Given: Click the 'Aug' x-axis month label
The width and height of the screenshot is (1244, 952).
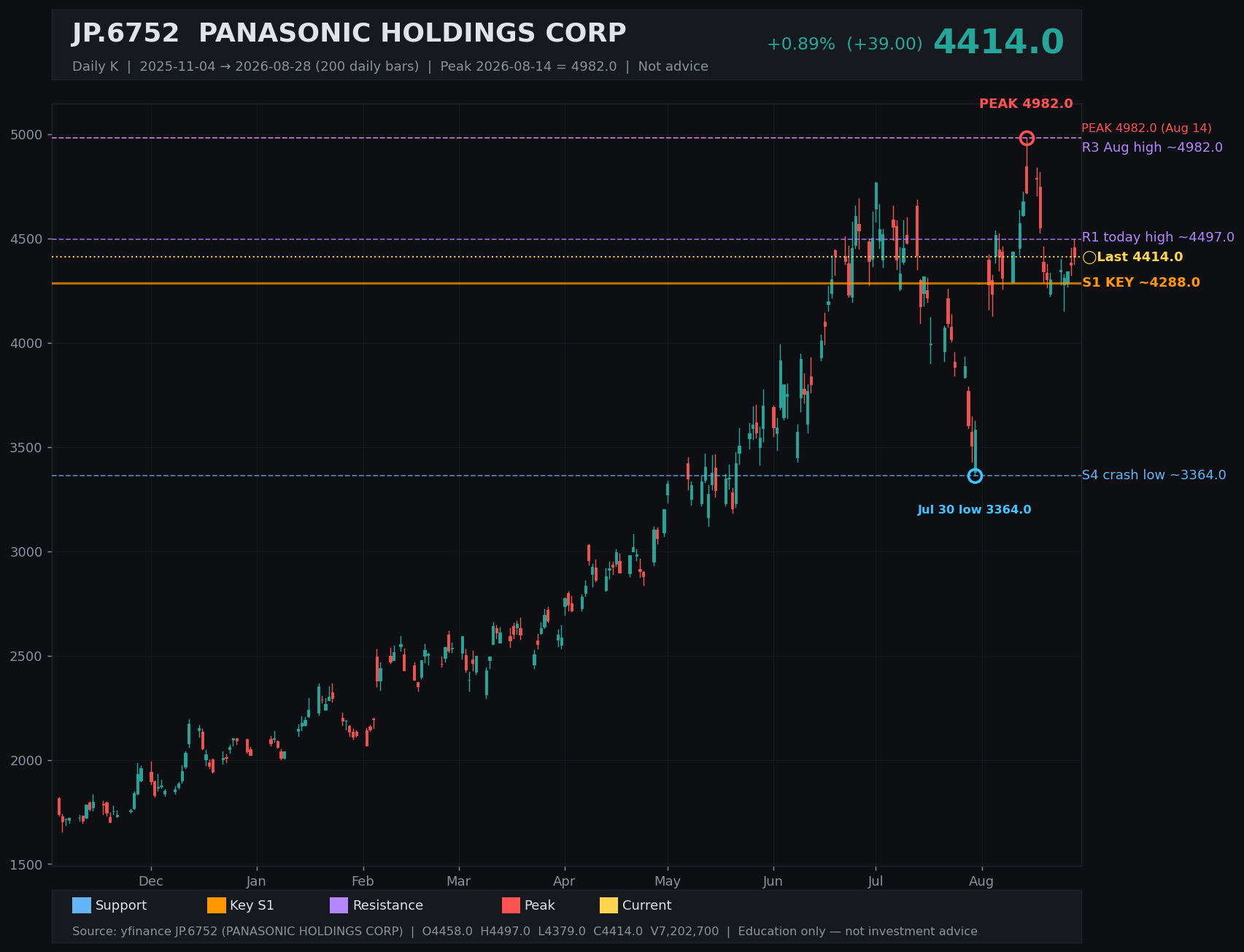Looking at the screenshot, I should [x=981, y=881].
